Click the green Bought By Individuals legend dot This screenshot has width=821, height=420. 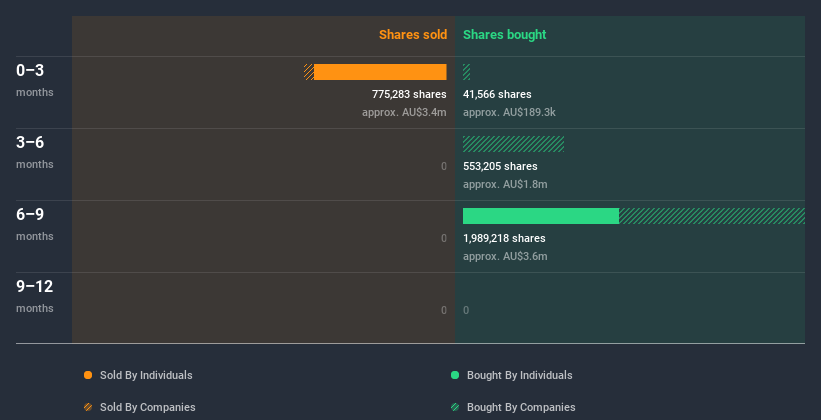[x=455, y=375]
